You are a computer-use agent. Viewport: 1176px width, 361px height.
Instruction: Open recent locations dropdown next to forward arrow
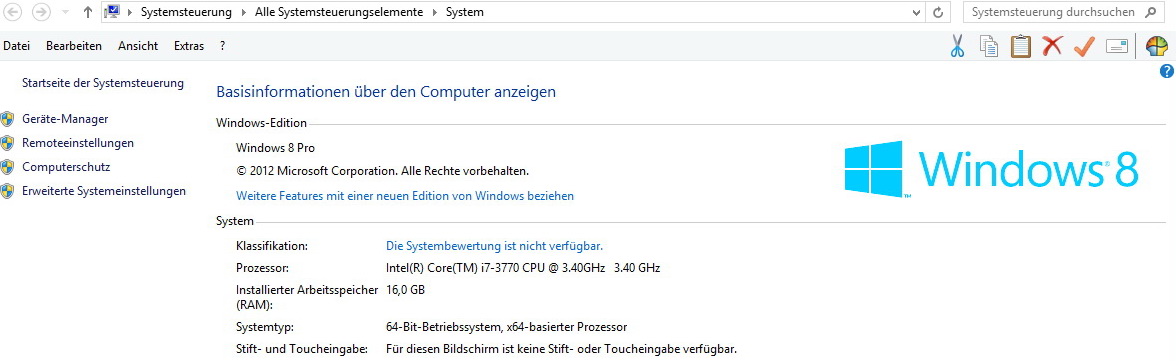tap(65, 13)
